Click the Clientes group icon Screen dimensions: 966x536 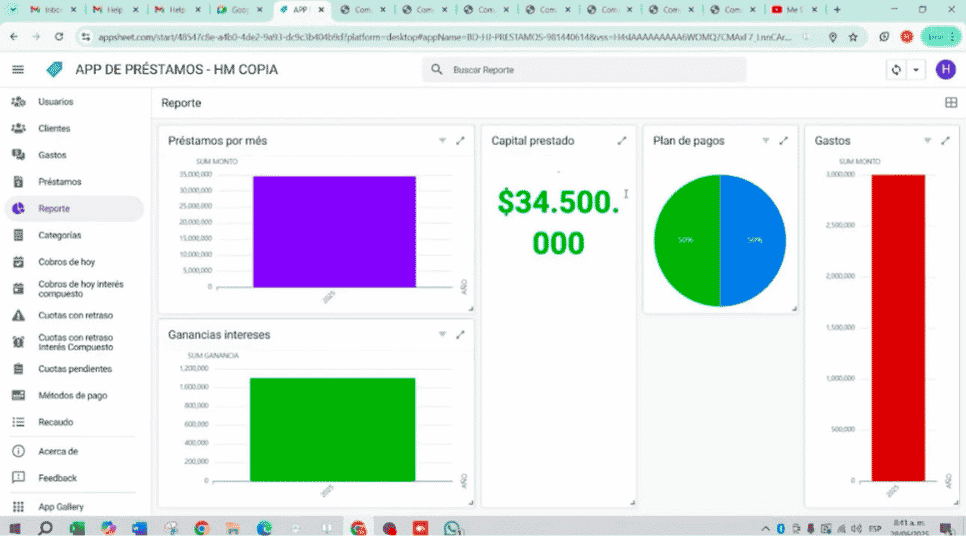coord(18,128)
